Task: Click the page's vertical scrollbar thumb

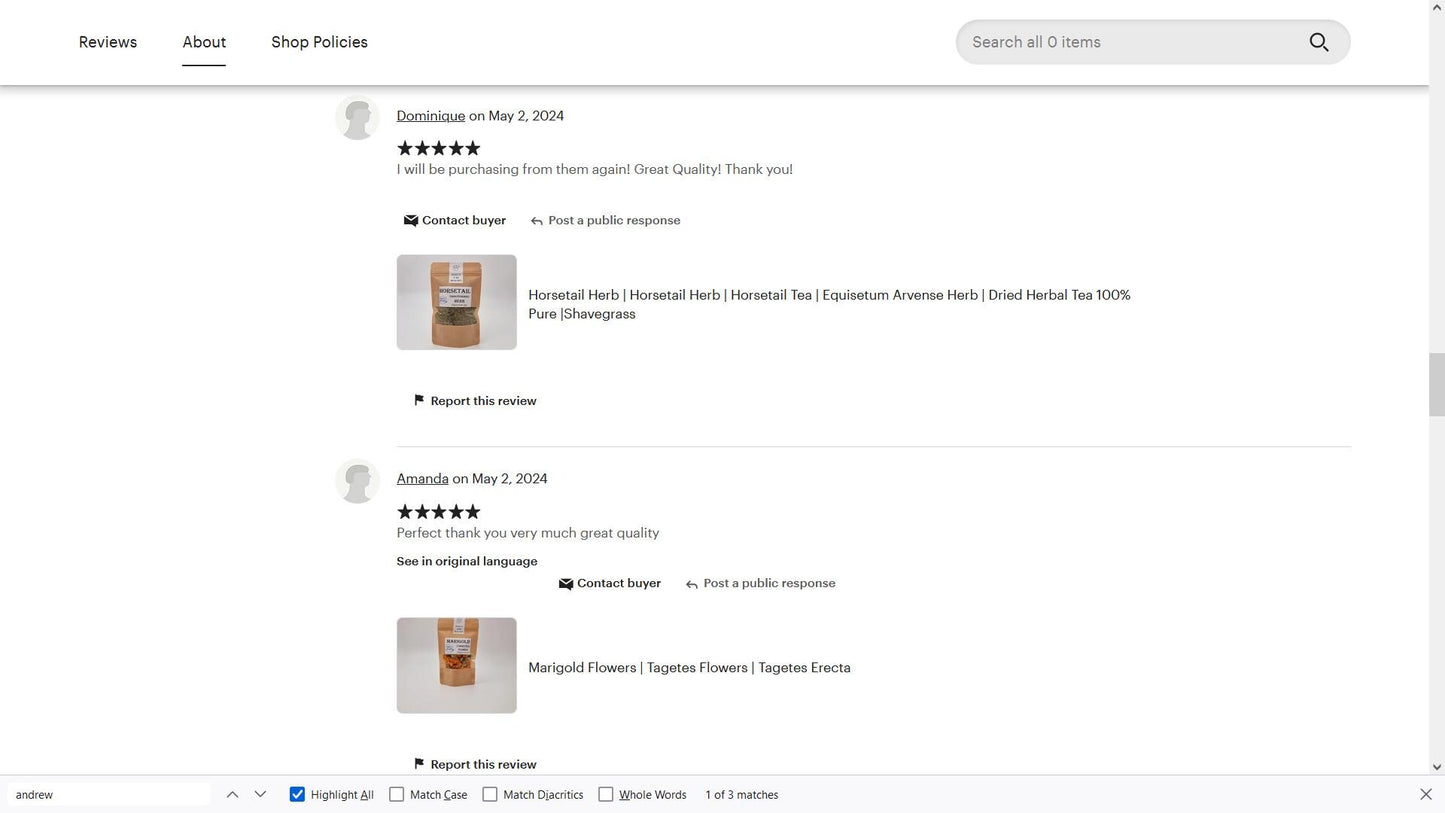Action: point(1436,384)
